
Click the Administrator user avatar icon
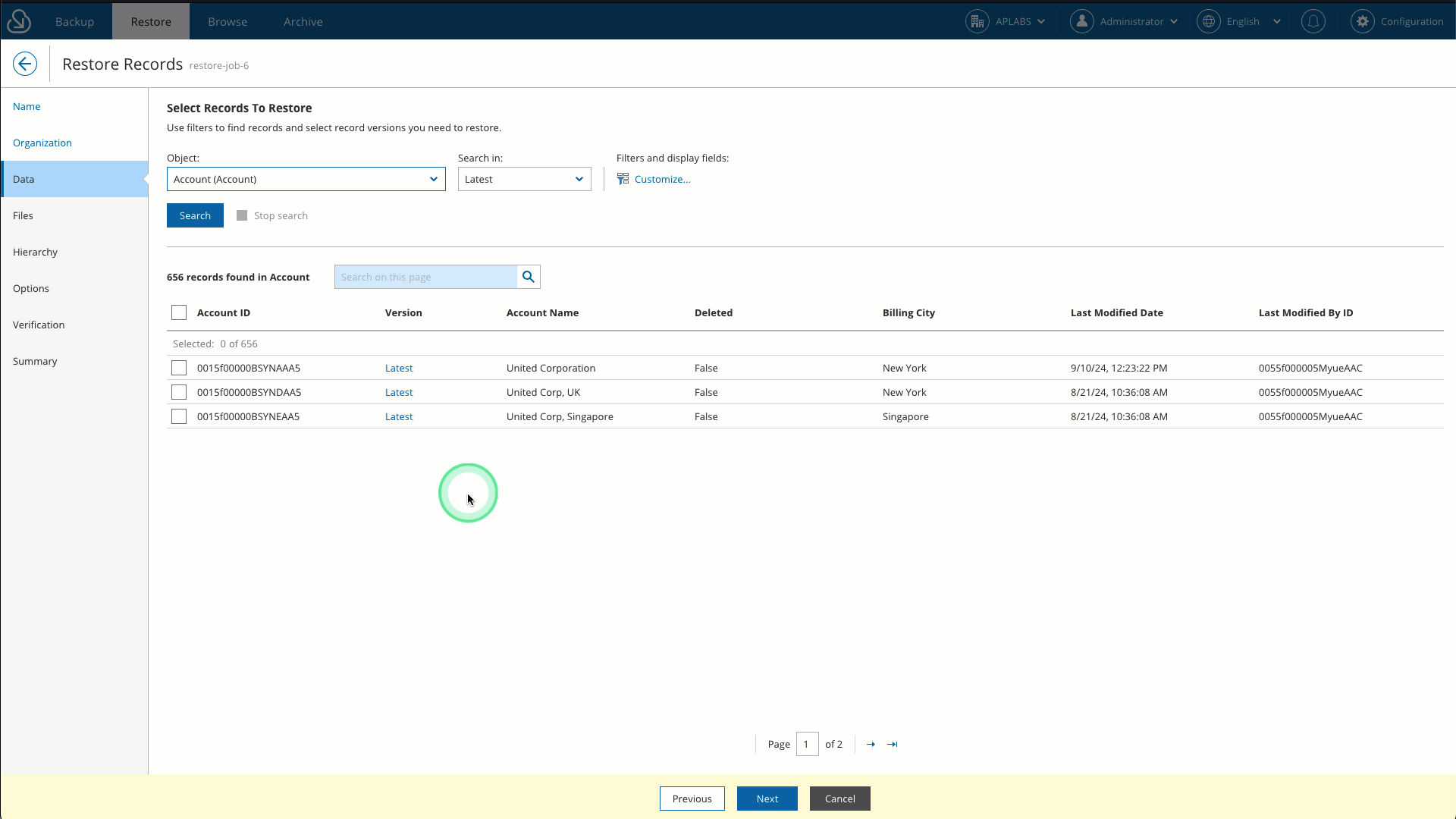(1081, 21)
